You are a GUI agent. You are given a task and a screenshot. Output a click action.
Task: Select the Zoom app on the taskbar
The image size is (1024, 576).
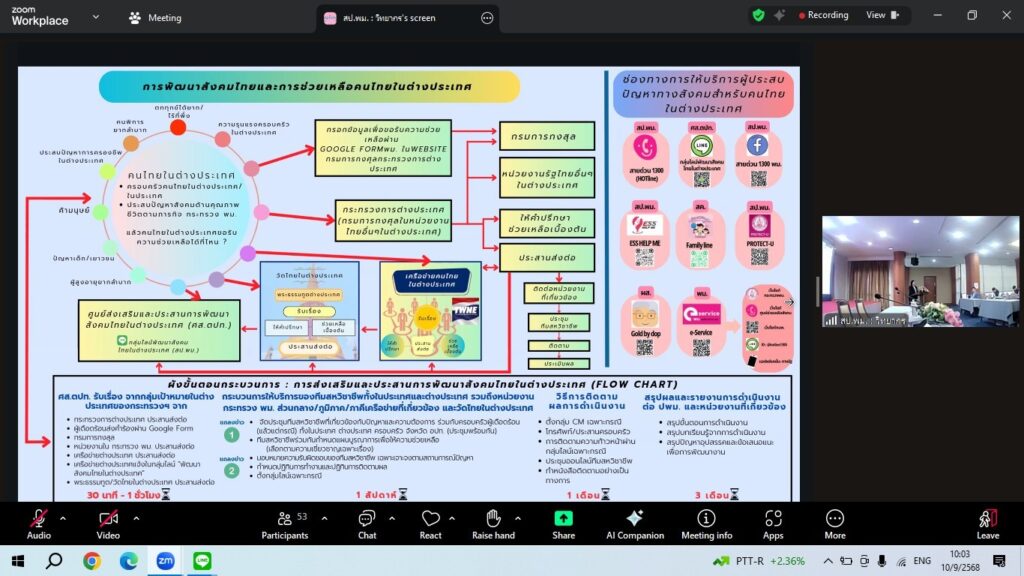coord(165,560)
